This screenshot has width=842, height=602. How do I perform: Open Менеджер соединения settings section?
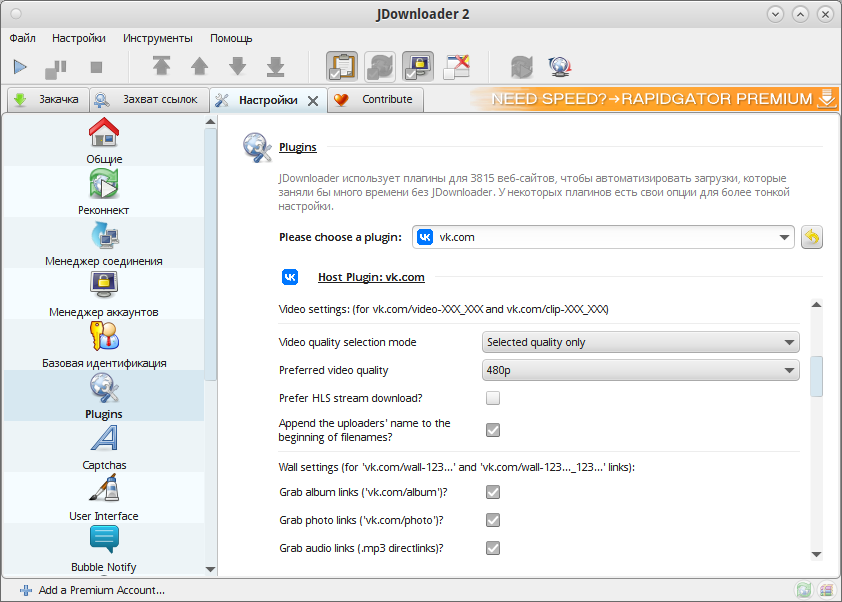104,243
